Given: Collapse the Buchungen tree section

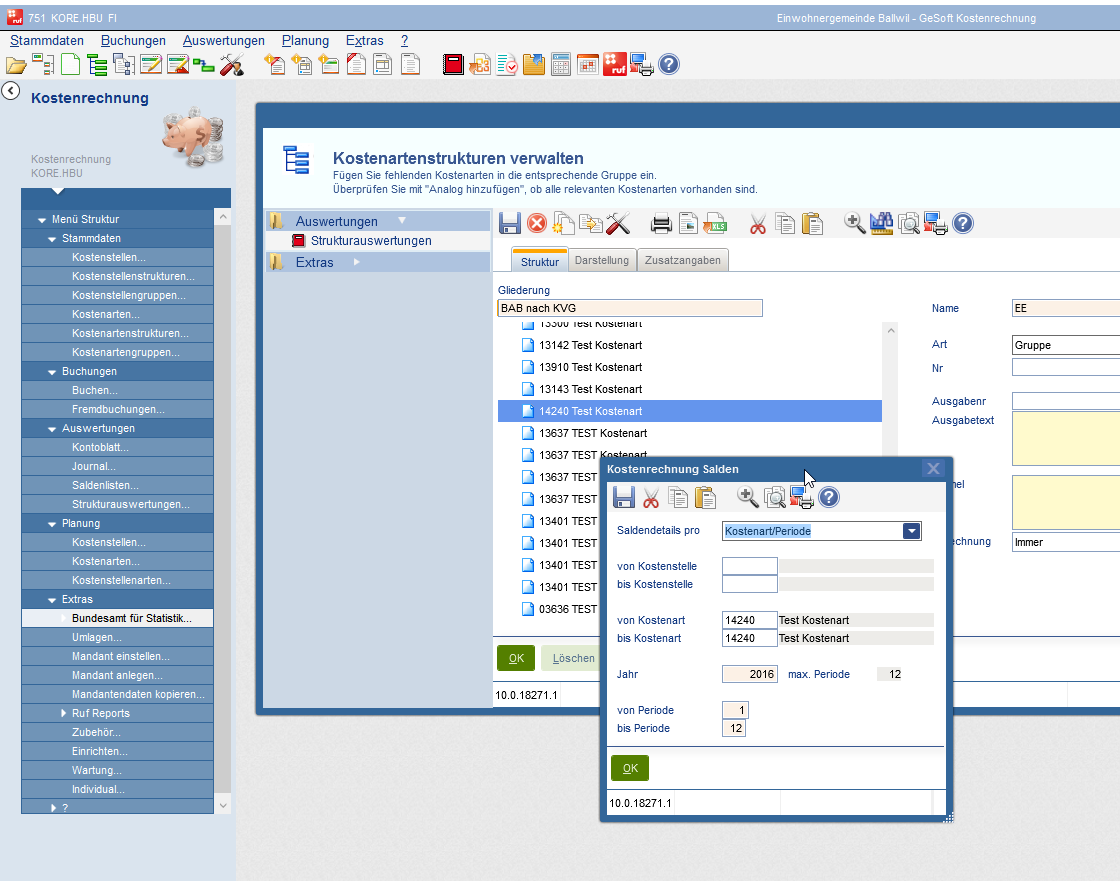Looking at the screenshot, I should click(x=52, y=372).
